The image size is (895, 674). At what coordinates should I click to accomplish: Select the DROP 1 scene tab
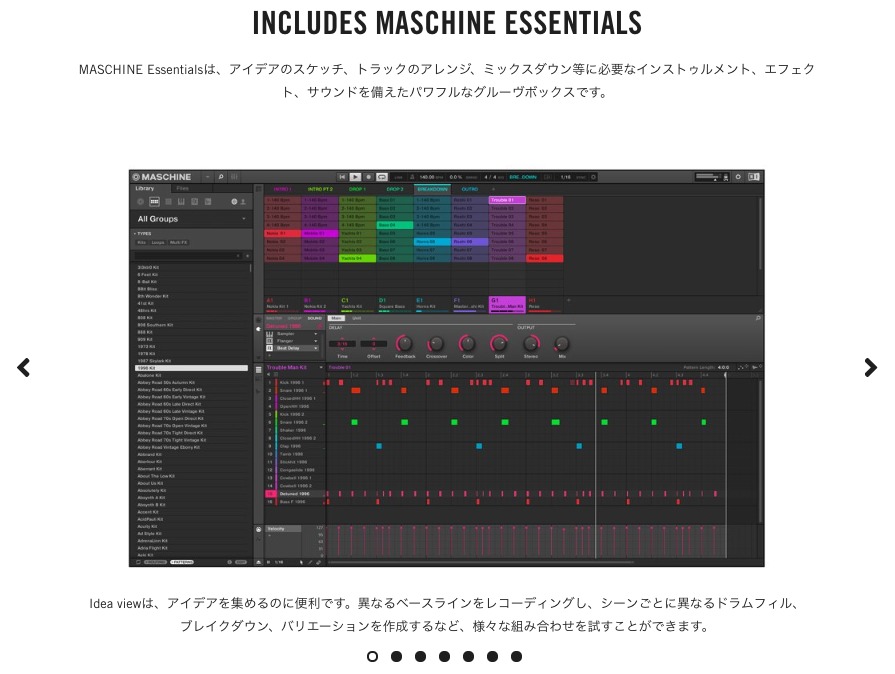click(x=357, y=189)
